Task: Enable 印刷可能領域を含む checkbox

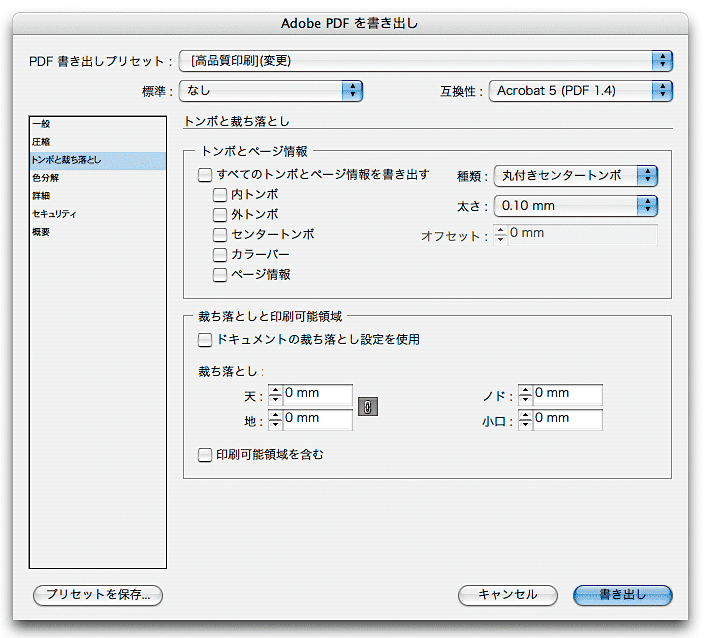Action: click(205, 455)
